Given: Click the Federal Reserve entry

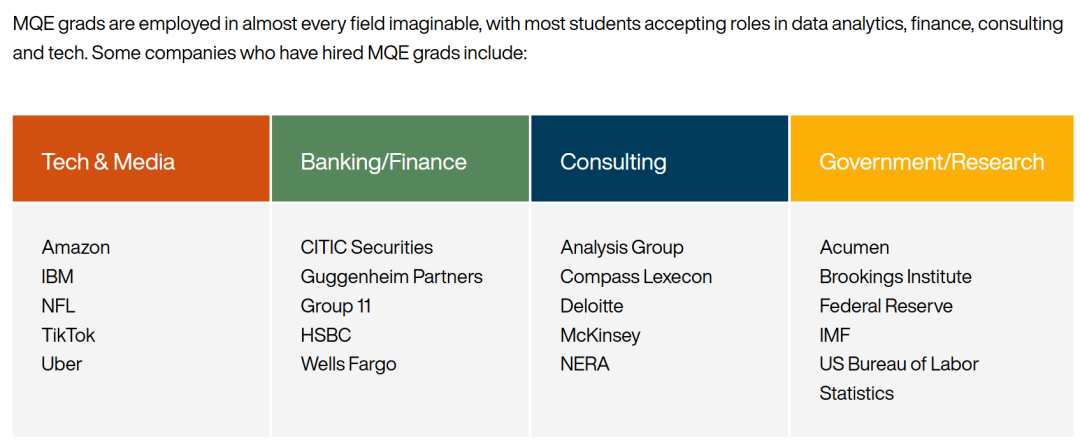Looking at the screenshot, I should point(886,306).
